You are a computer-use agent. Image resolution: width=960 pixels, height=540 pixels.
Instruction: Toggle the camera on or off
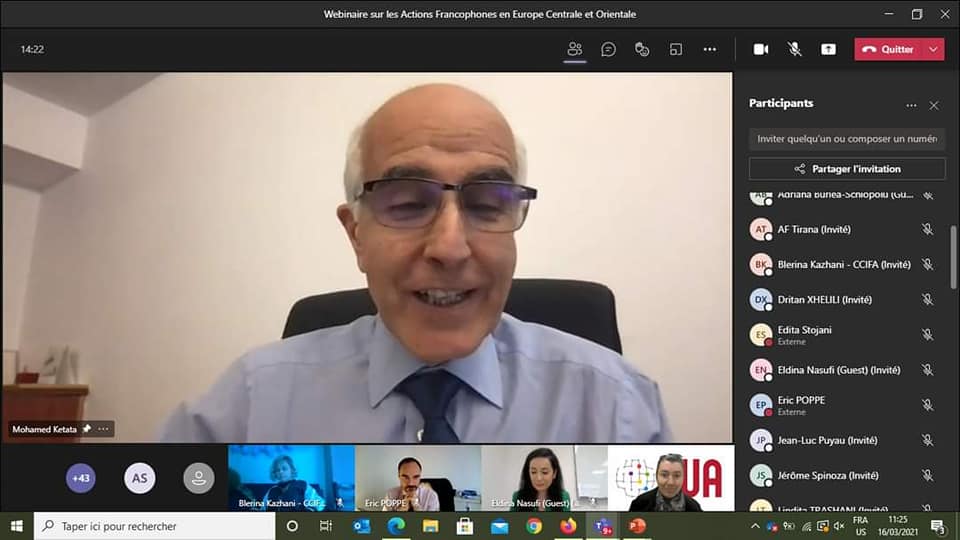760,49
